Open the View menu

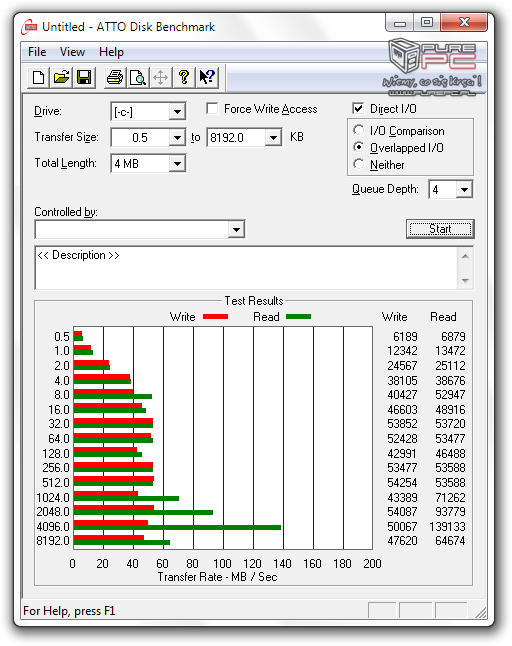[x=72, y=52]
